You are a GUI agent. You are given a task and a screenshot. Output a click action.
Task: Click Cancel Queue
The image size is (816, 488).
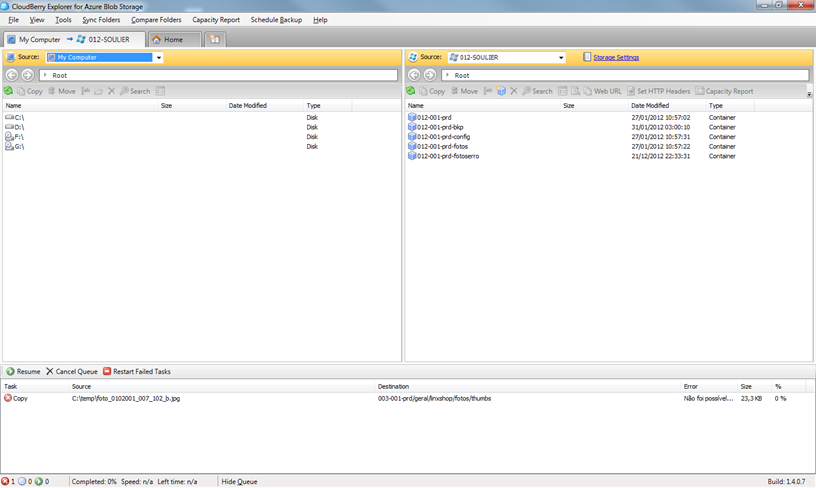[x=72, y=371]
